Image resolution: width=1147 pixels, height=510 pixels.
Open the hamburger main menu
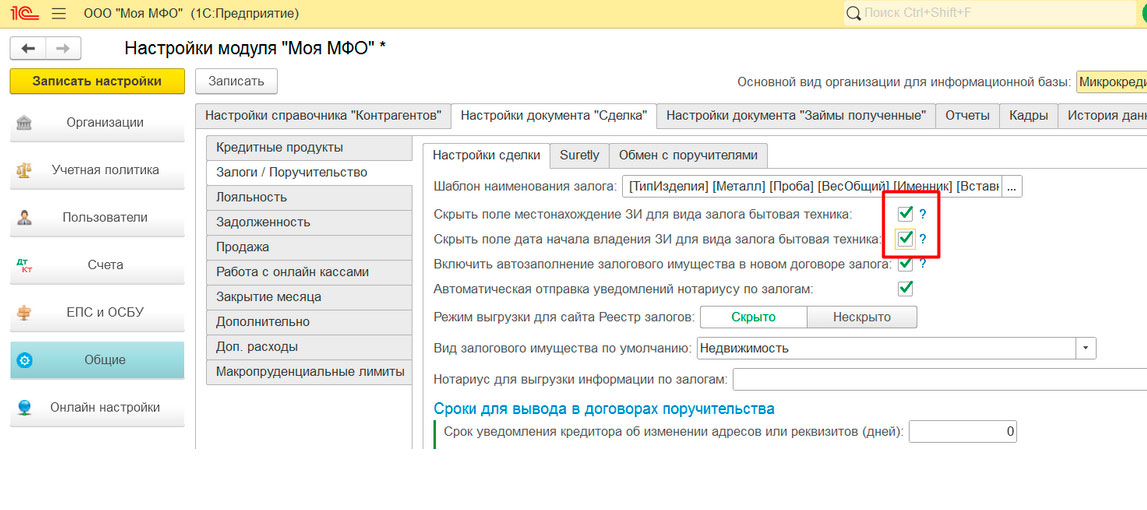(x=59, y=13)
